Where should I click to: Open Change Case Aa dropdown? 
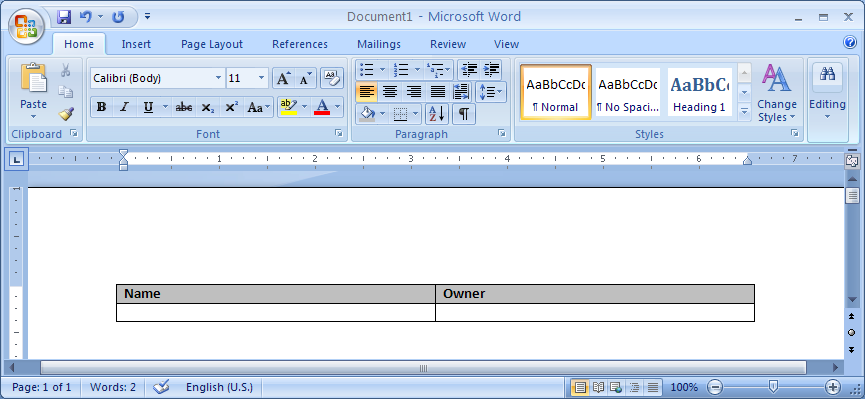tap(259, 107)
